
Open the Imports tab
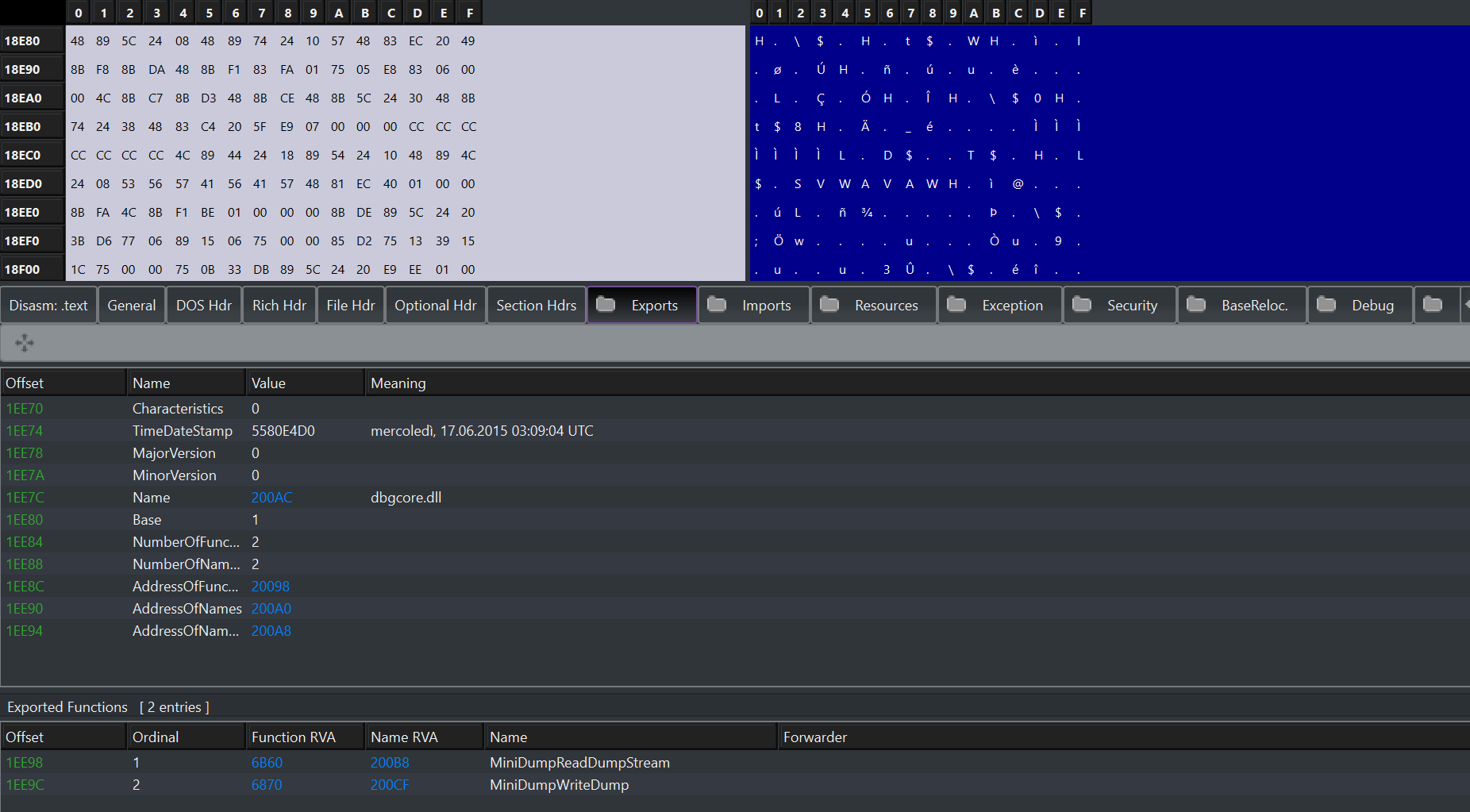click(x=754, y=306)
